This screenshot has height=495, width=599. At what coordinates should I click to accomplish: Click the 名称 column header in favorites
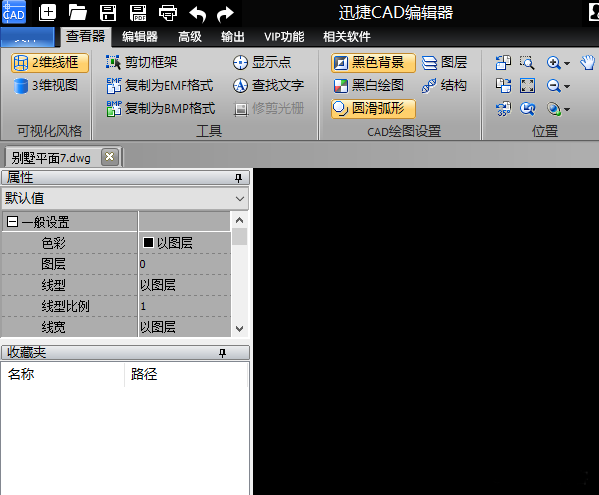[63, 374]
